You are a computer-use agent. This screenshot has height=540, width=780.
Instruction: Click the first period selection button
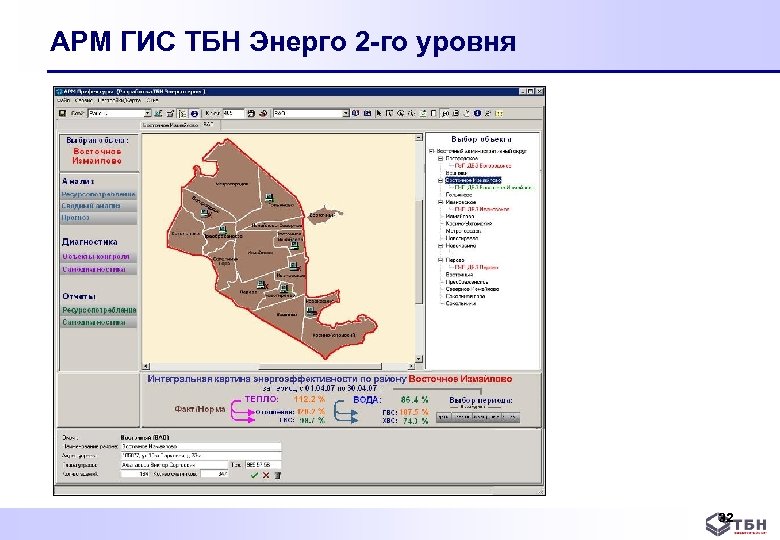click(x=443, y=417)
